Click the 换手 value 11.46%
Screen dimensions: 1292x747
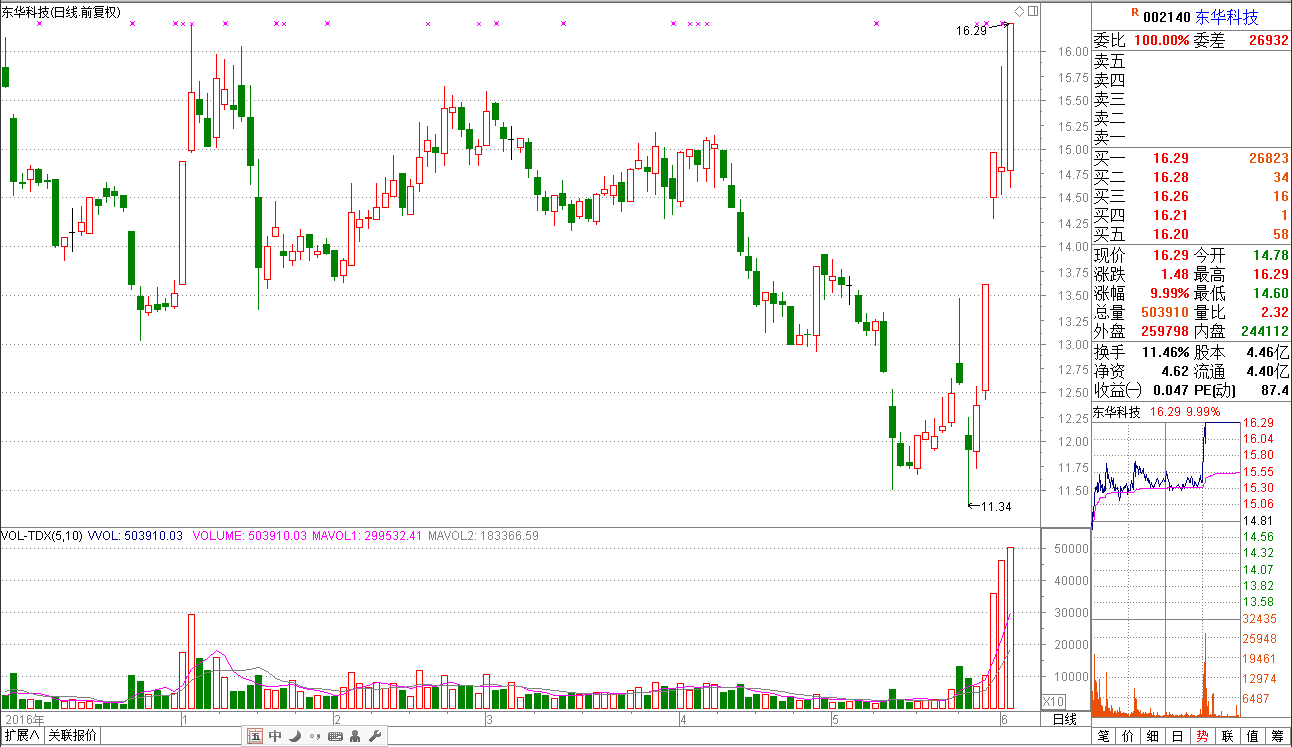click(x=1165, y=352)
